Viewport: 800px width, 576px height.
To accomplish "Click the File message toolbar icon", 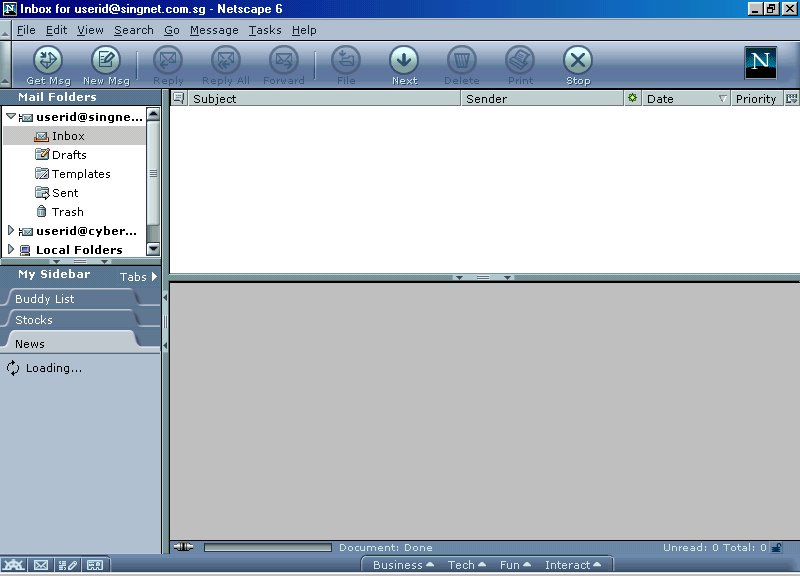I will [346, 60].
